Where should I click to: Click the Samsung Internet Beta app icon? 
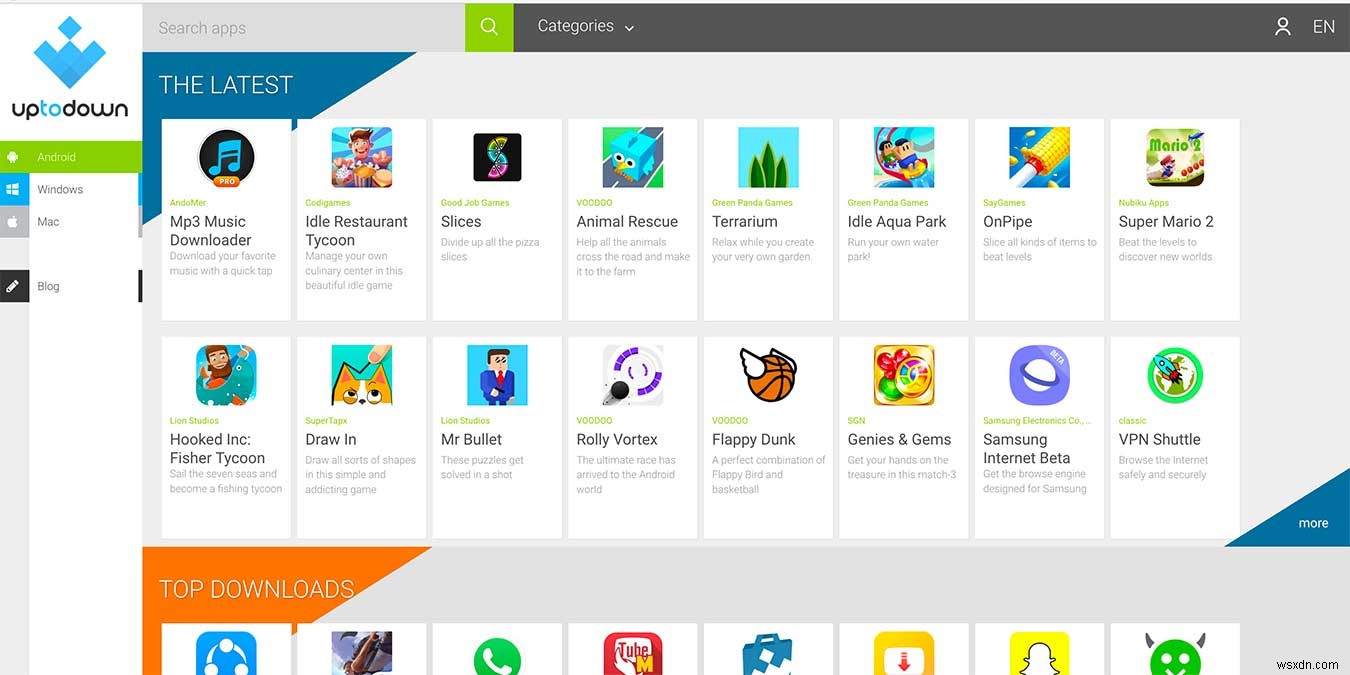(x=1039, y=375)
